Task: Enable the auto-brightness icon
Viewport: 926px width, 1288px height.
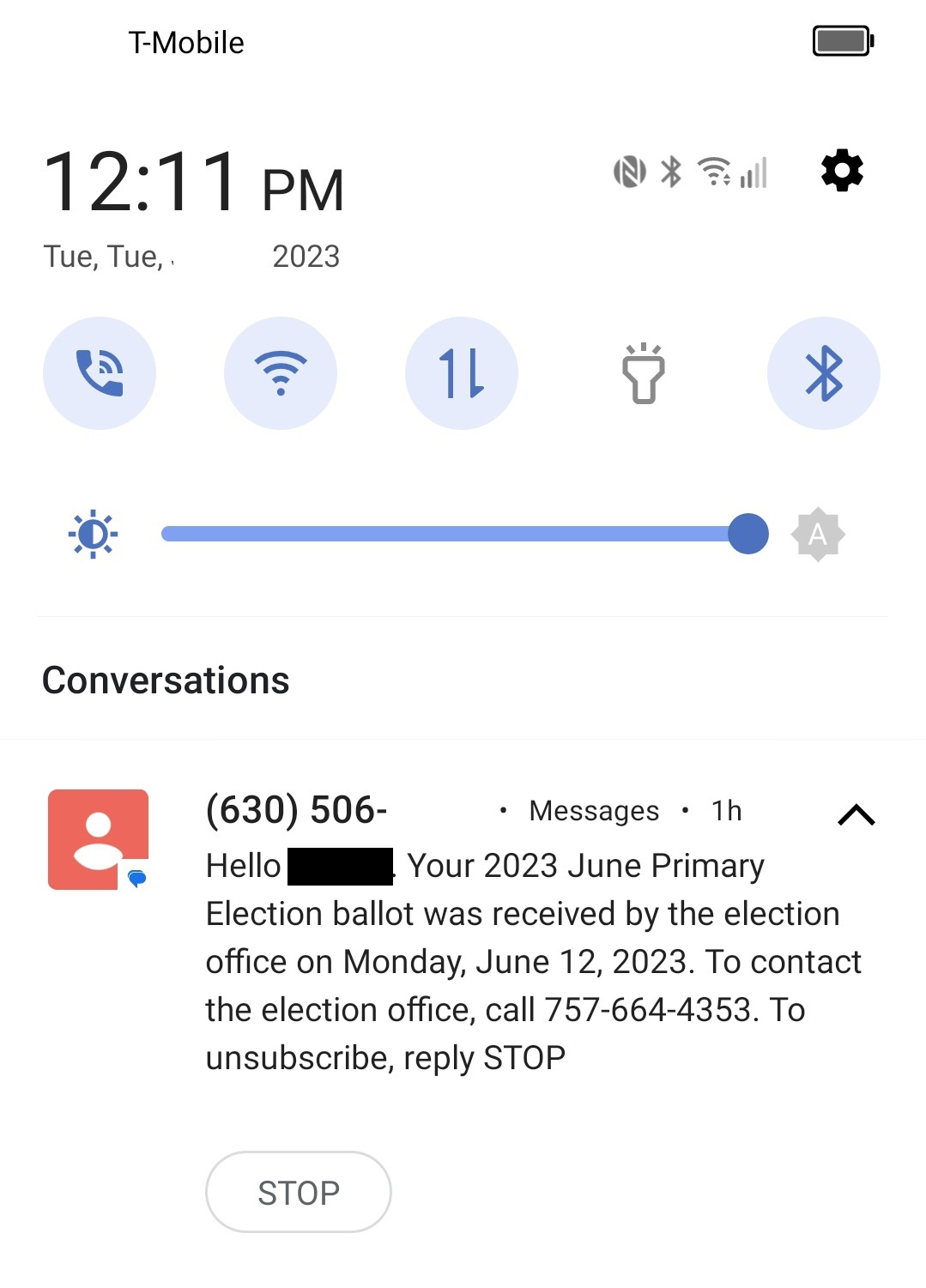Action: [x=818, y=535]
